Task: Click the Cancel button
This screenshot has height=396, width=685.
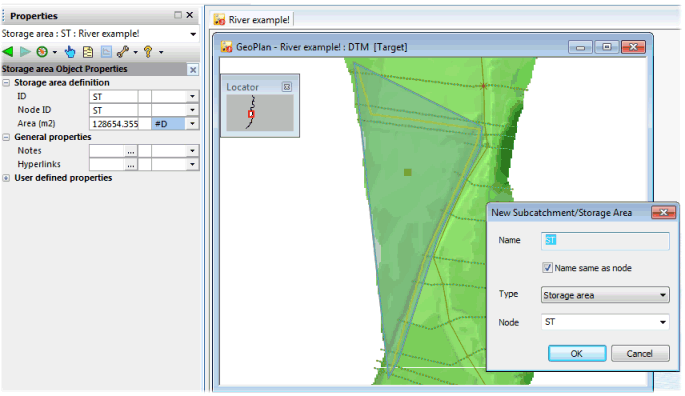Action: (x=640, y=353)
